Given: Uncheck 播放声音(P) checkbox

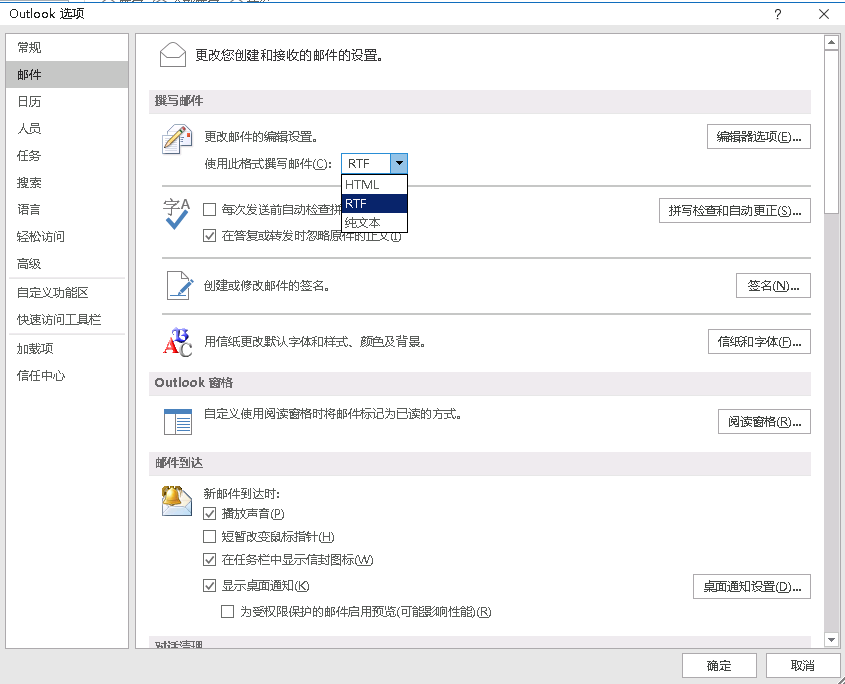Looking at the screenshot, I should tap(210, 514).
